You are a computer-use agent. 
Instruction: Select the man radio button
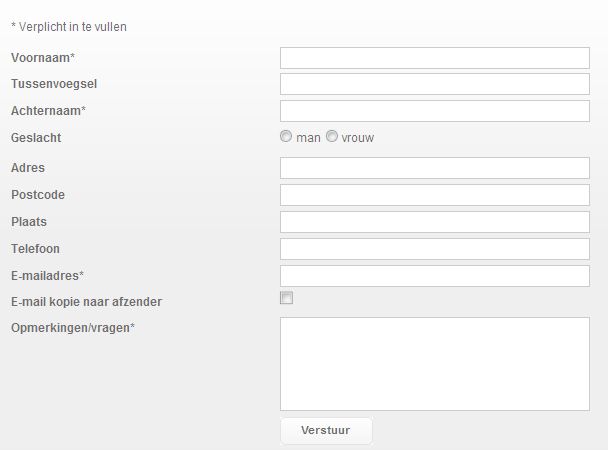[x=286, y=136]
